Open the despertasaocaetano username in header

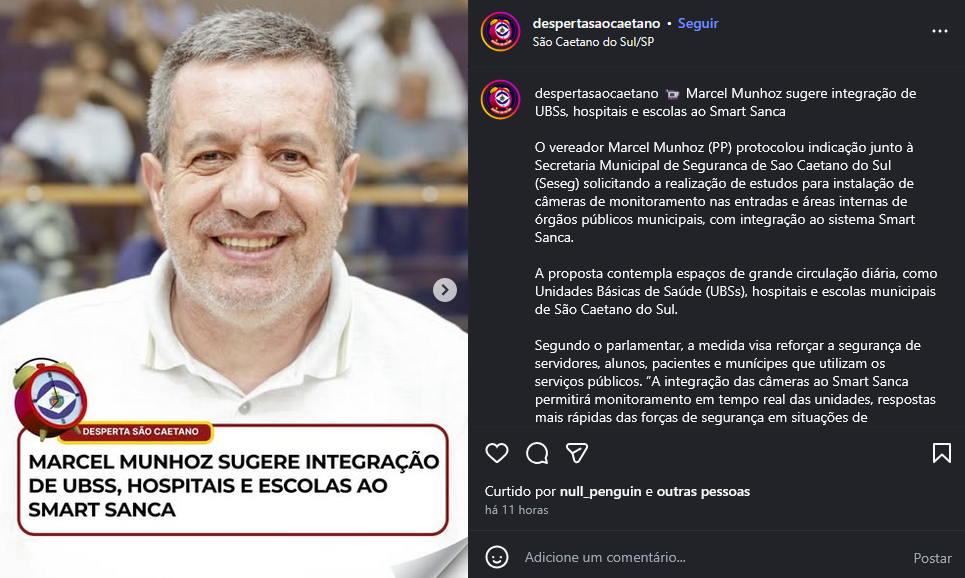click(x=596, y=23)
